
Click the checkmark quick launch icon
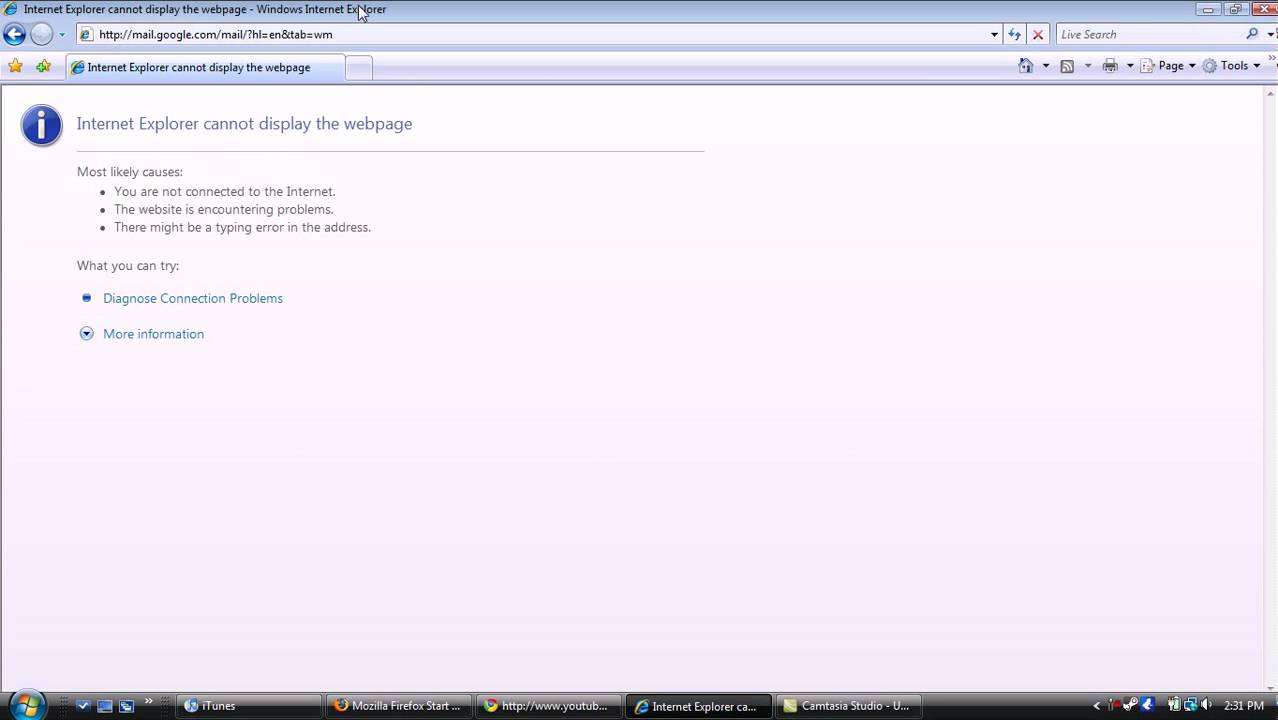(83, 706)
